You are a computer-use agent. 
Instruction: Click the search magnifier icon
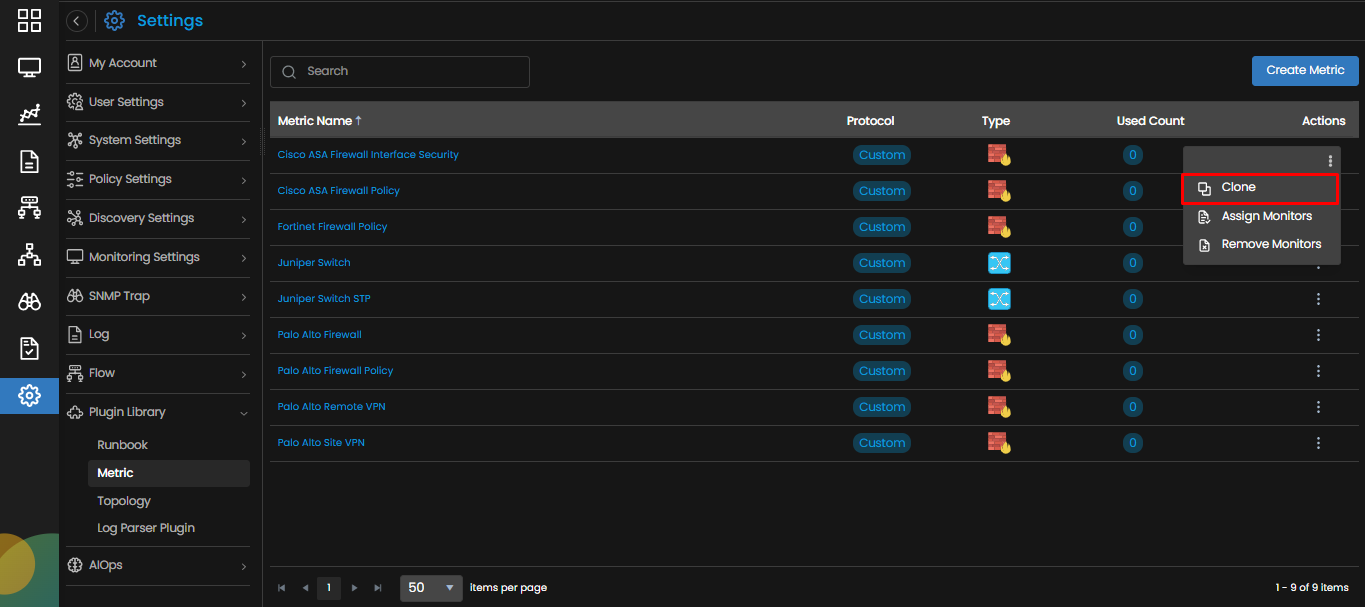click(289, 72)
